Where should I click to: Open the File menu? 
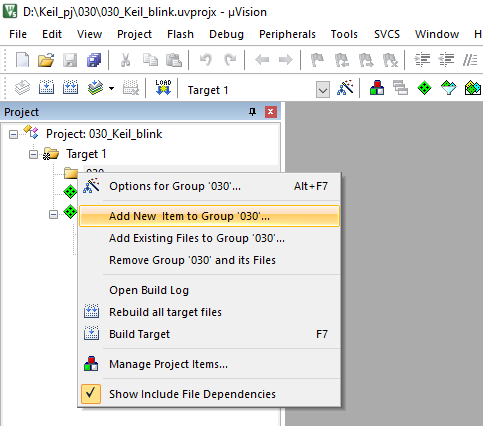[18, 34]
